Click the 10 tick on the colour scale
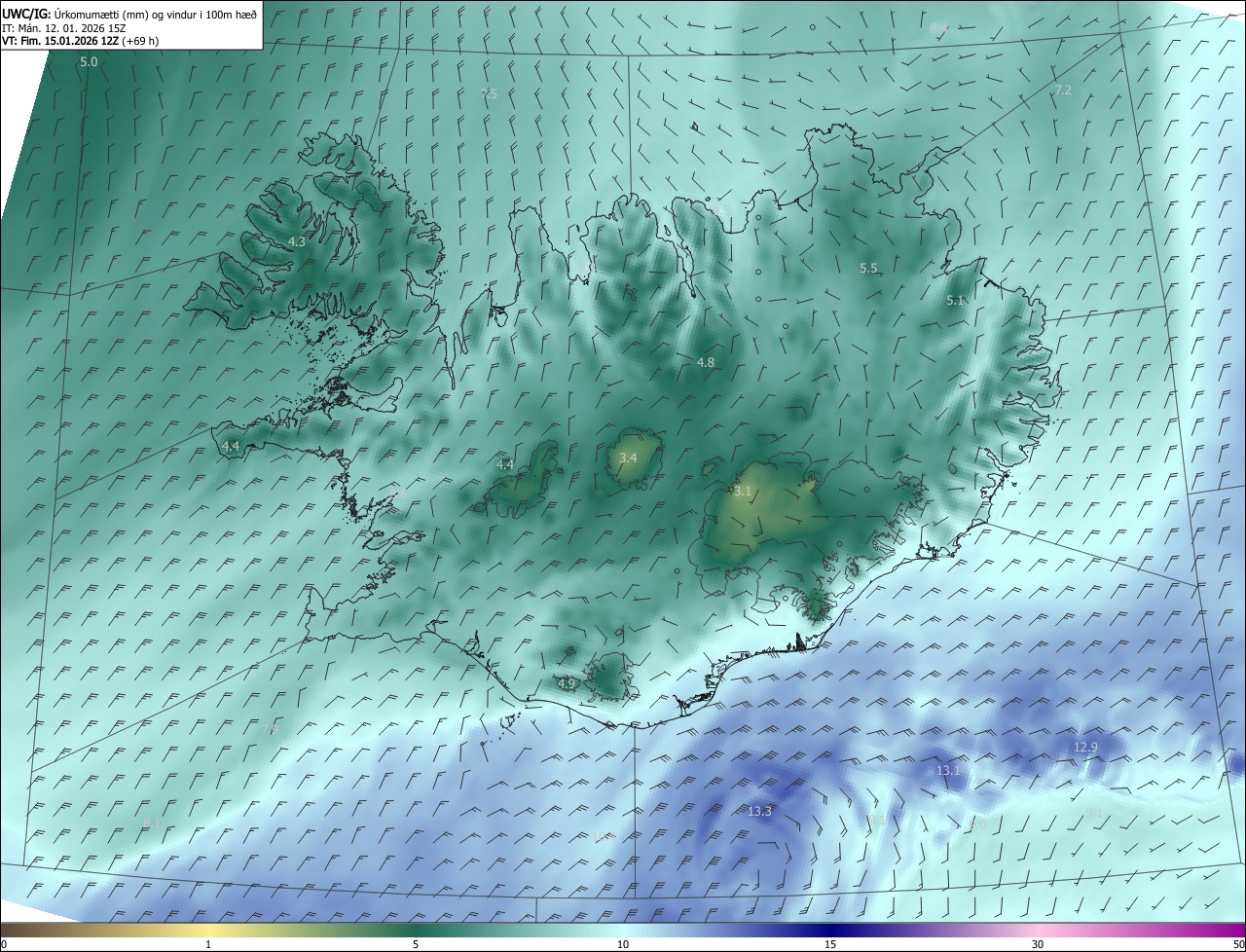The image size is (1246, 952). coord(623,944)
